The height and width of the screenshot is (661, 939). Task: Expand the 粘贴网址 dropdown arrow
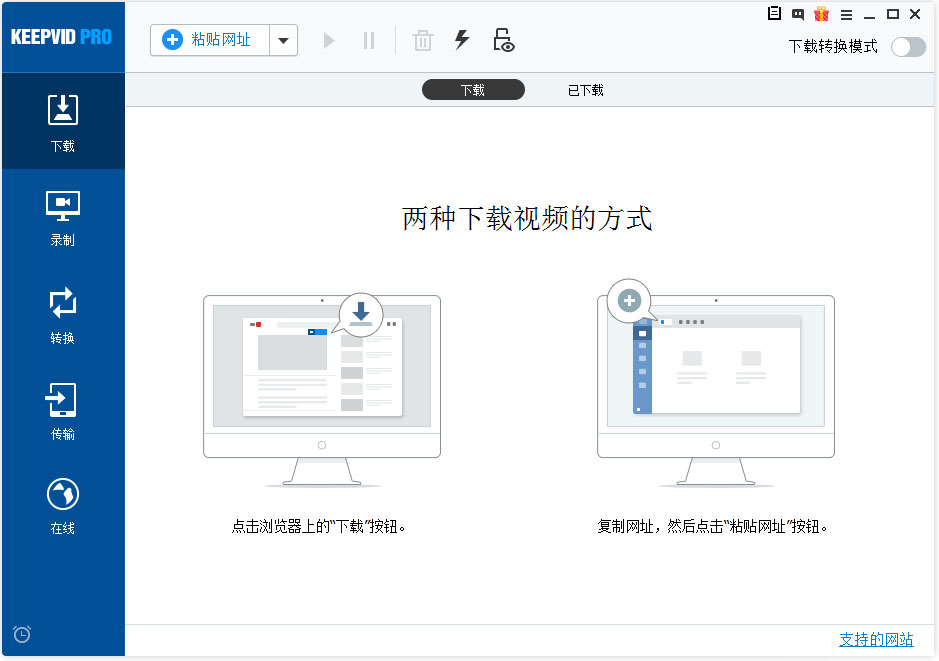(x=283, y=41)
